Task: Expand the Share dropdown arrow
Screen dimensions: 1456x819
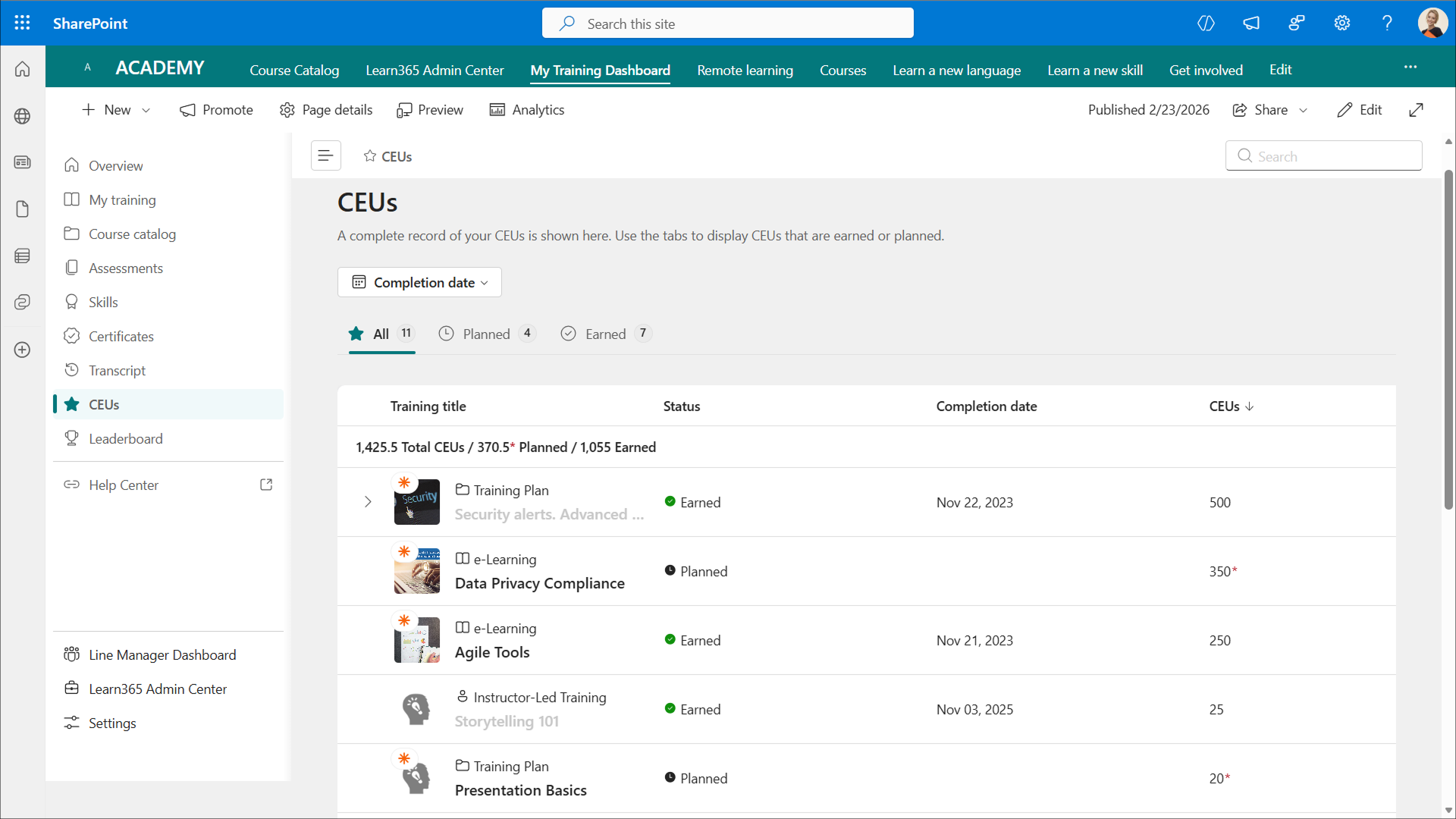Action: (x=1304, y=110)
